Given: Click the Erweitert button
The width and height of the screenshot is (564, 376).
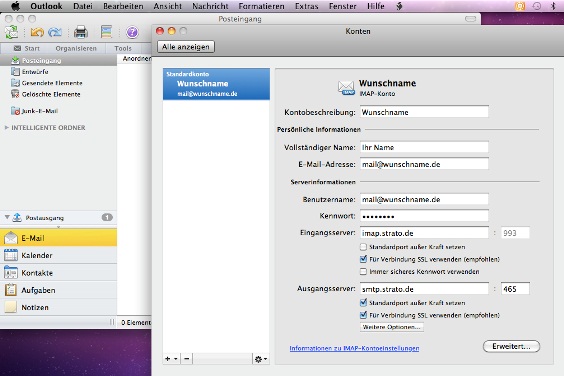Looking at the screenshot, I should tap(511, 346).
